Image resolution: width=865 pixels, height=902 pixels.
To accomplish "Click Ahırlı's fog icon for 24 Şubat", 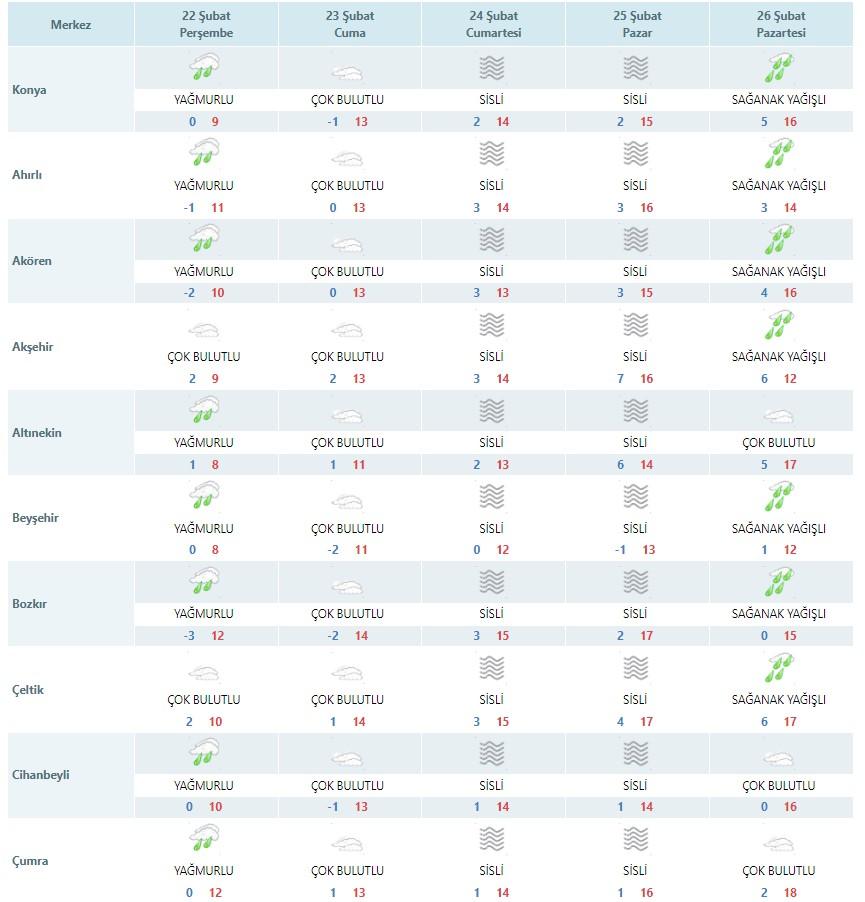I will pyautogui.click(x=492, y=154).
